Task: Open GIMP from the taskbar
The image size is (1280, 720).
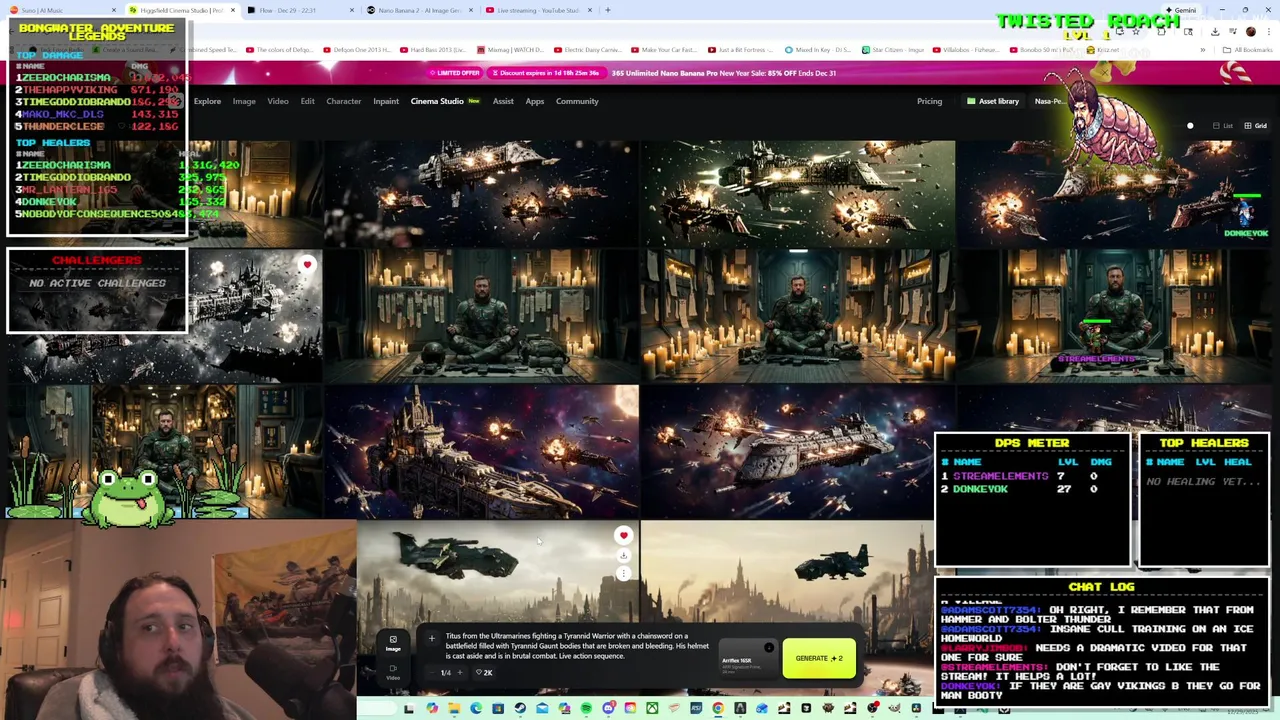Action: (894, 709)
